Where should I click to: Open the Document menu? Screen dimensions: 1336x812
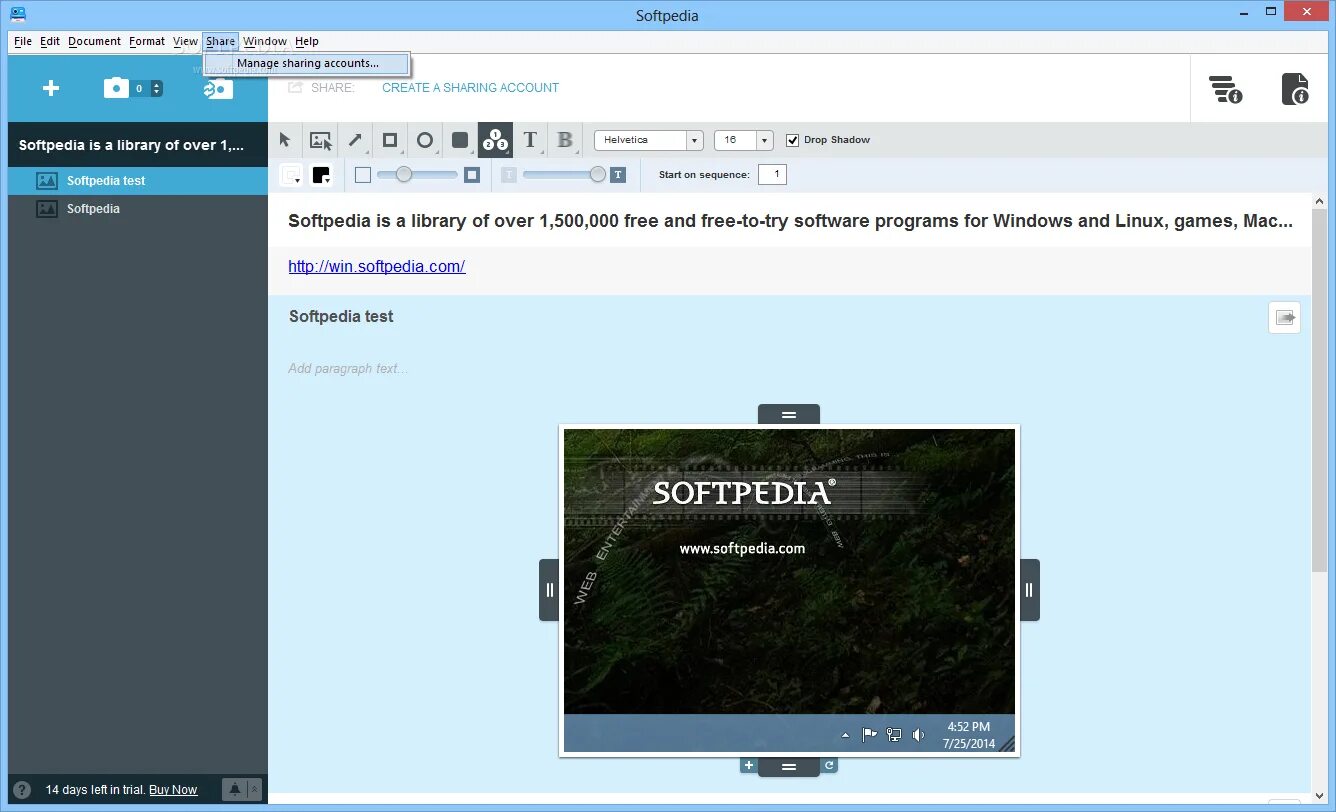coord(94,41)
